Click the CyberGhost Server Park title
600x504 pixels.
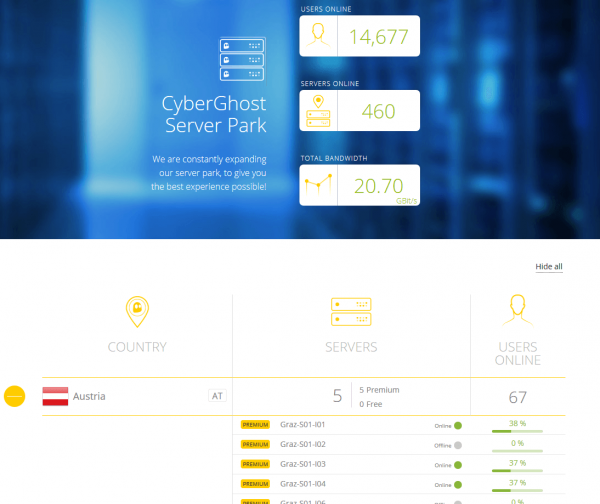[214, 114]
